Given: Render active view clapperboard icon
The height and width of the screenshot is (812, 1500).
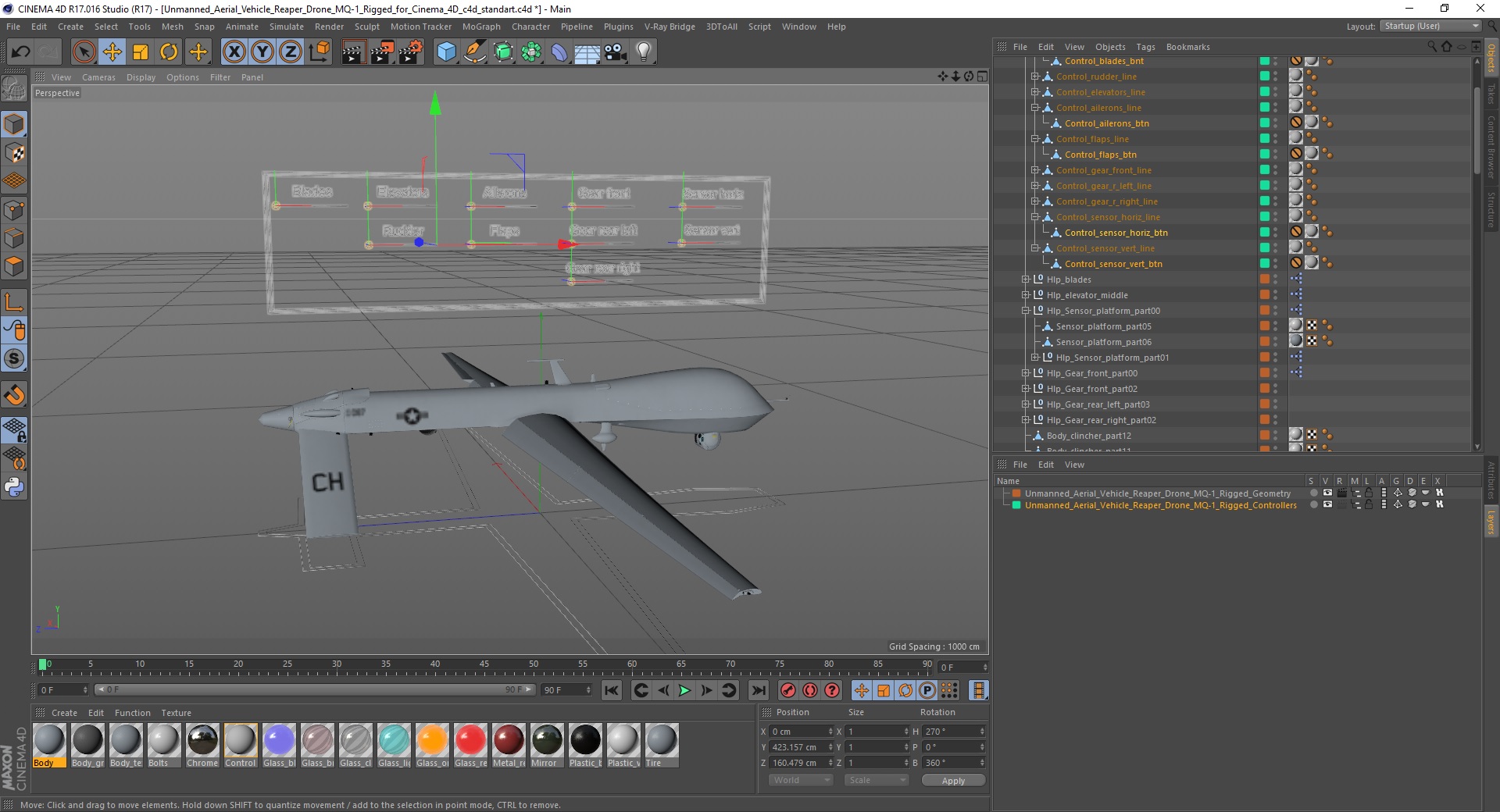Looking at the screenshot, I should tap(353, 52).
